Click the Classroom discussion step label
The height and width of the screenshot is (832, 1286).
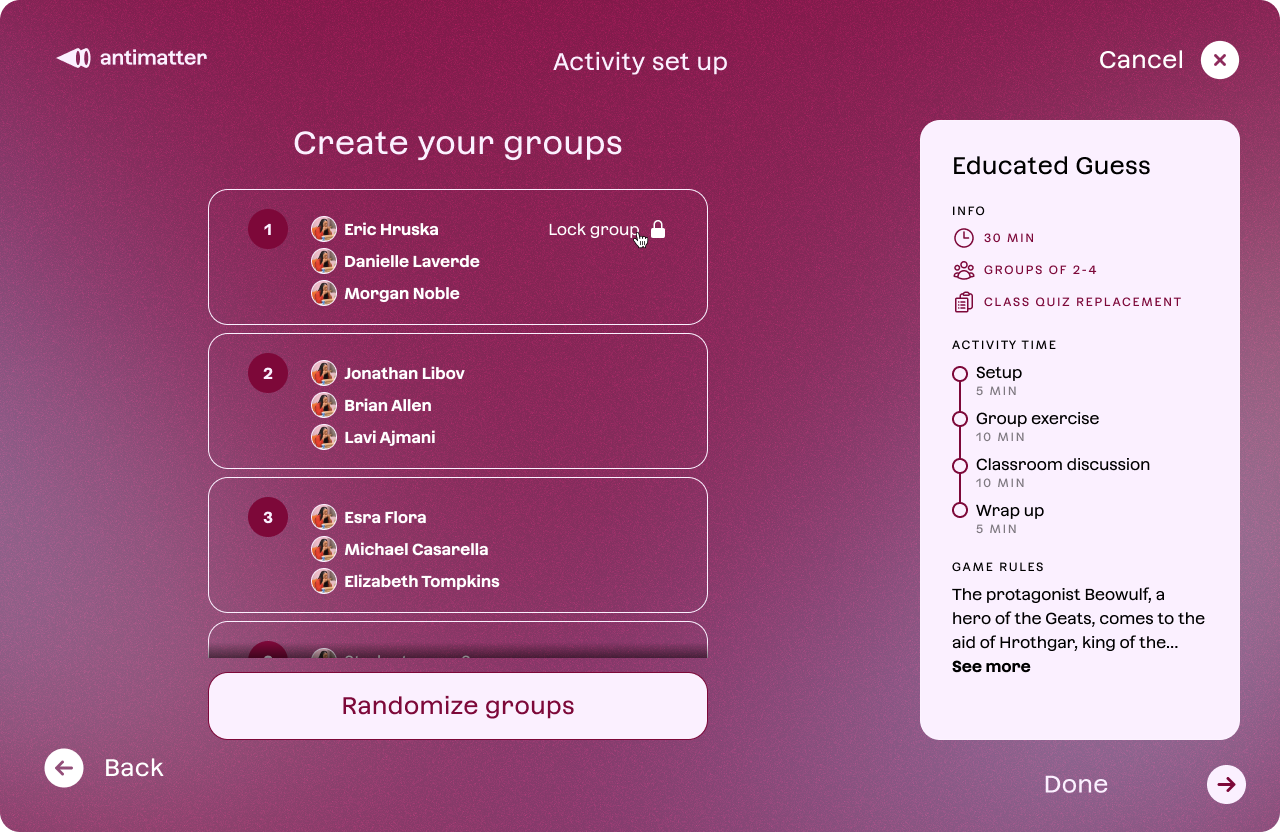coord(1063,464)
